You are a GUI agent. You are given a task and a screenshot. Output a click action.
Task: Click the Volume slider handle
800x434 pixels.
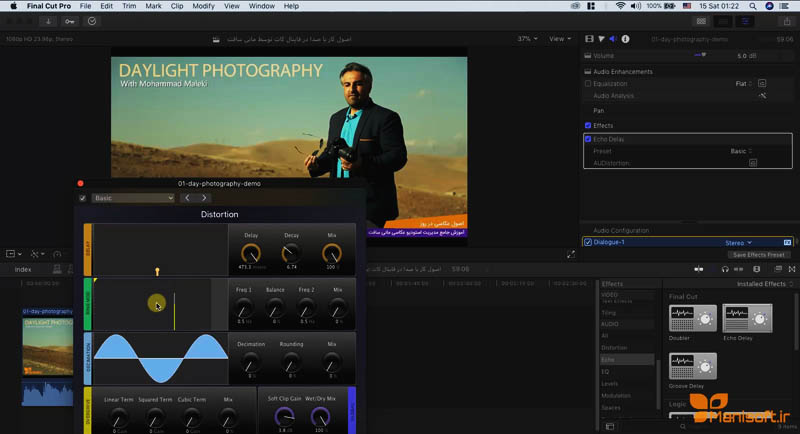(x=703, y=55)
